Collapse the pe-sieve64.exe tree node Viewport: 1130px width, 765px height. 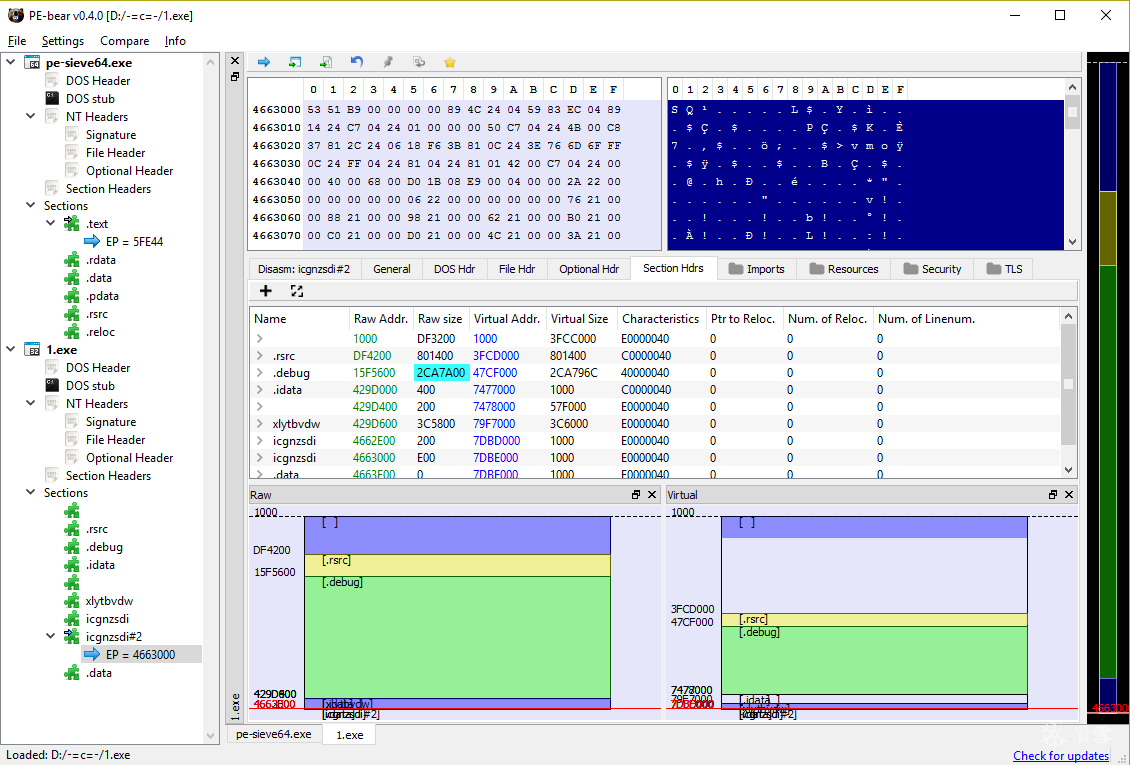[11, 62]
